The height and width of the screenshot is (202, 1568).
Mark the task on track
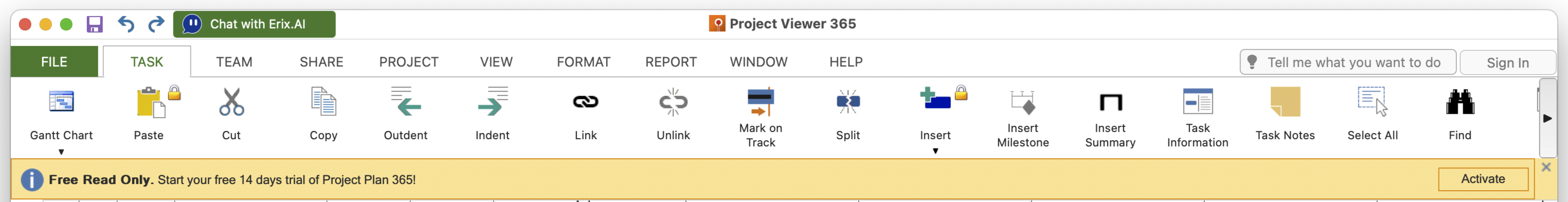pos(760,102)
